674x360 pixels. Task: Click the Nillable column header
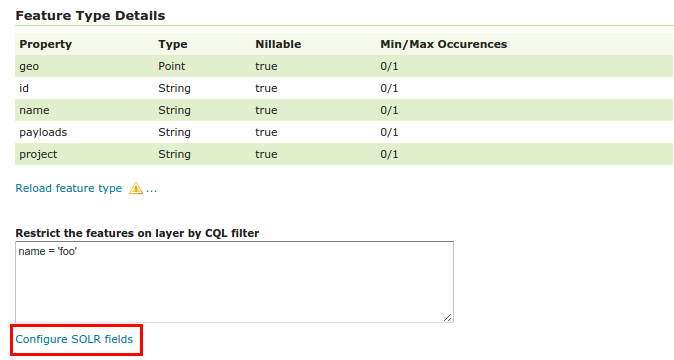(278, 44)
